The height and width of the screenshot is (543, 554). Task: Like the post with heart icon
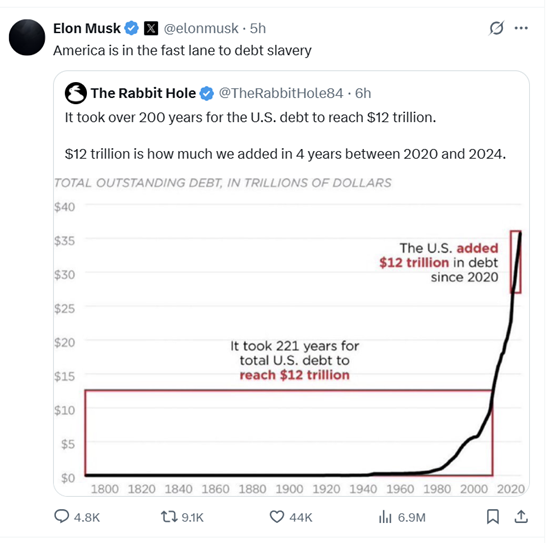277,517
